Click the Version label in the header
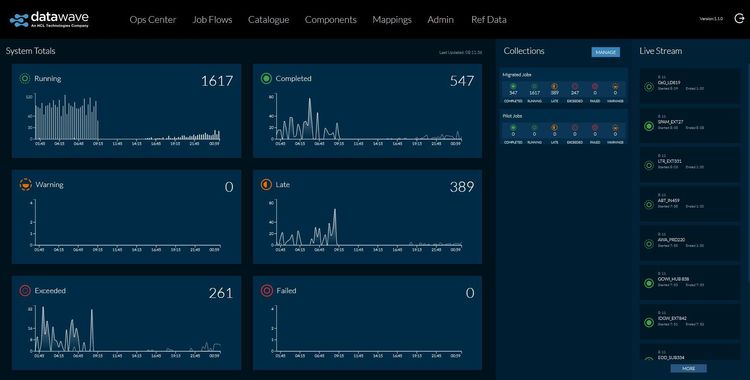 pos(711,19)
